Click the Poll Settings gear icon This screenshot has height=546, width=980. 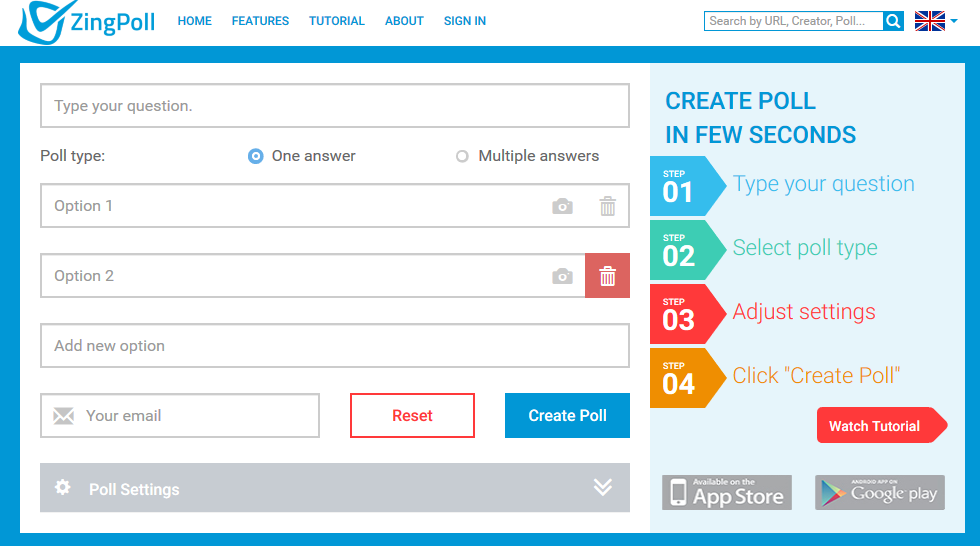[63, 488]
